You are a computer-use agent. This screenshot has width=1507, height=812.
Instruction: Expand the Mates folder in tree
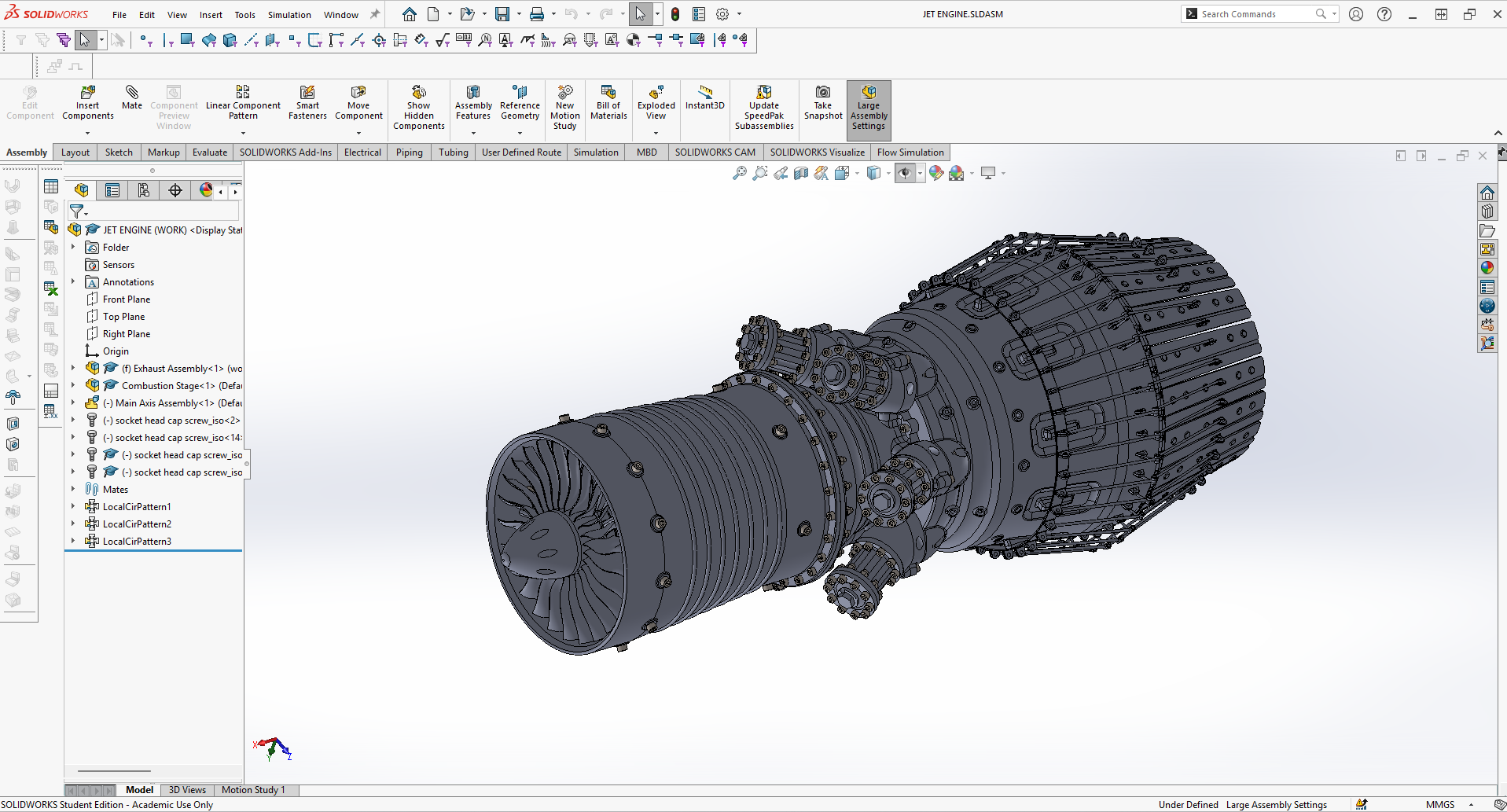73,490
